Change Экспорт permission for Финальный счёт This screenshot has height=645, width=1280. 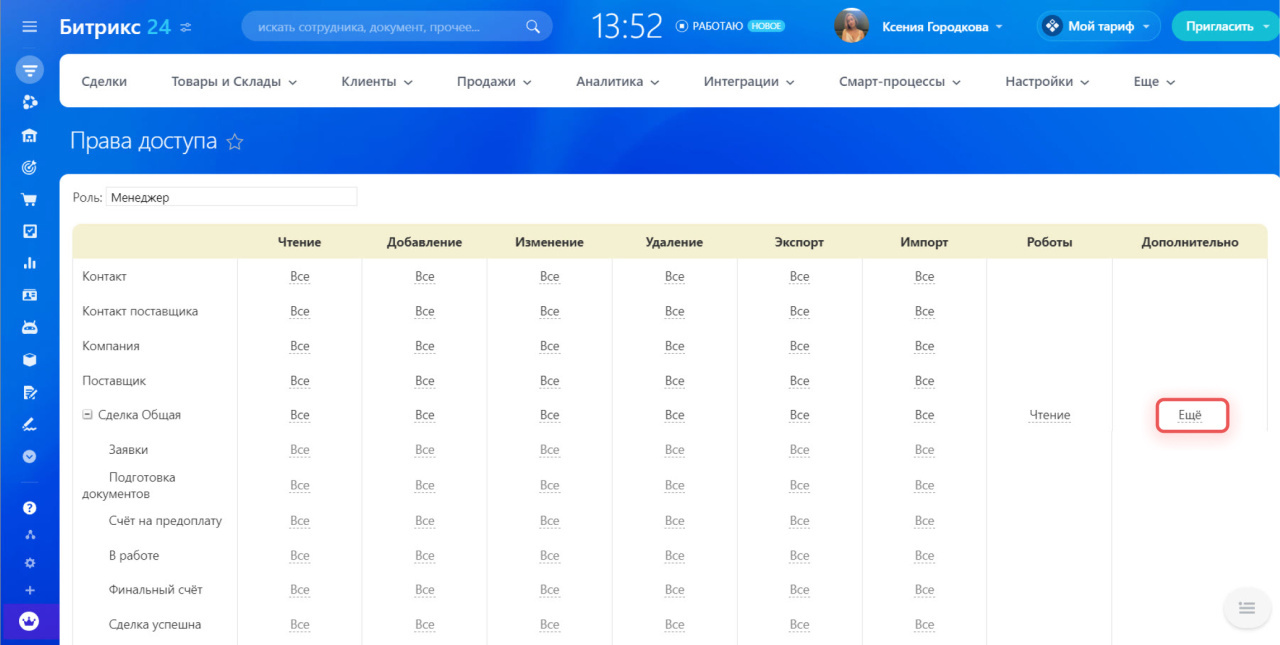[x=799, y=590]
